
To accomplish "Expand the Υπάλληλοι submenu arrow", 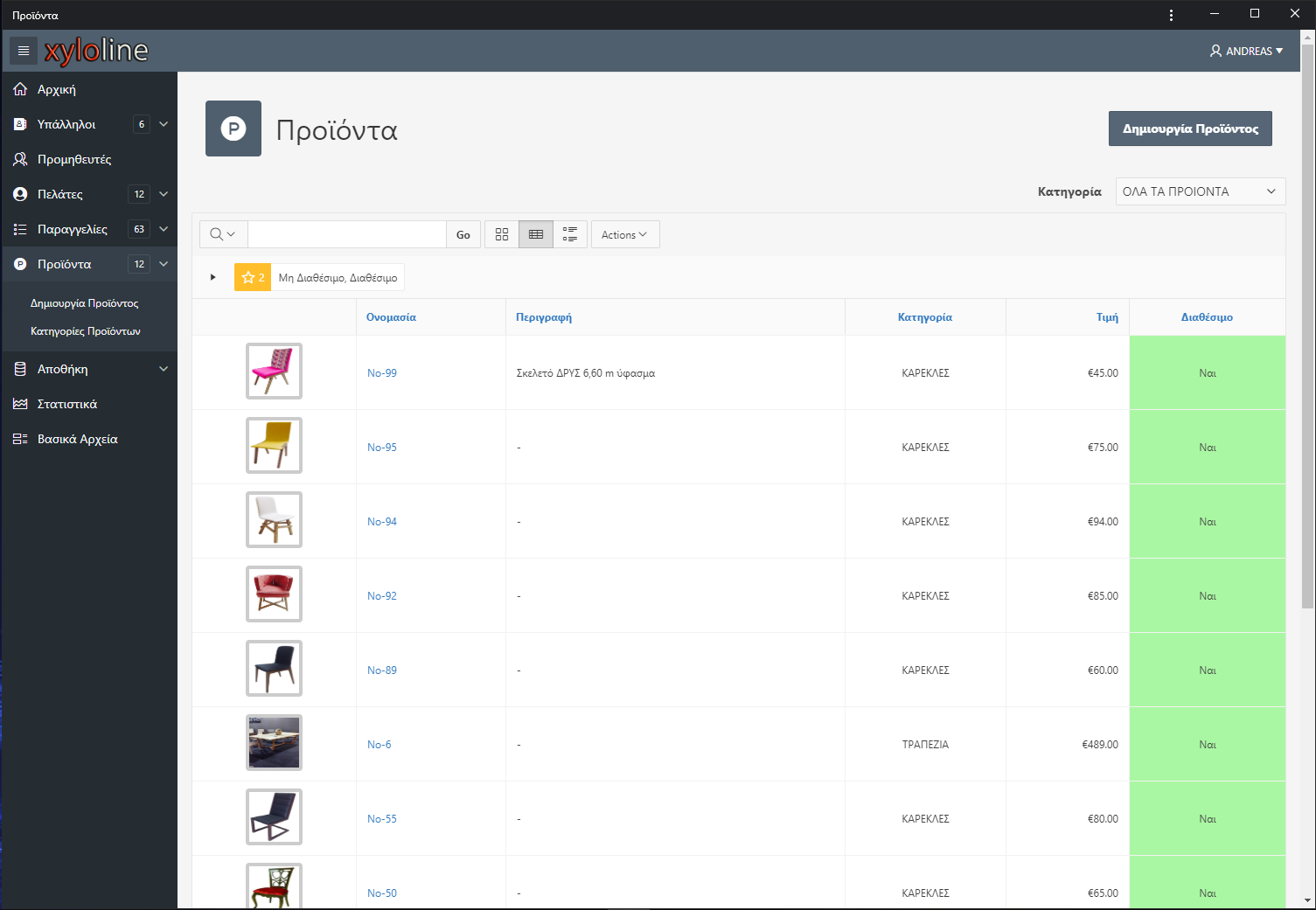I will 164,124.
